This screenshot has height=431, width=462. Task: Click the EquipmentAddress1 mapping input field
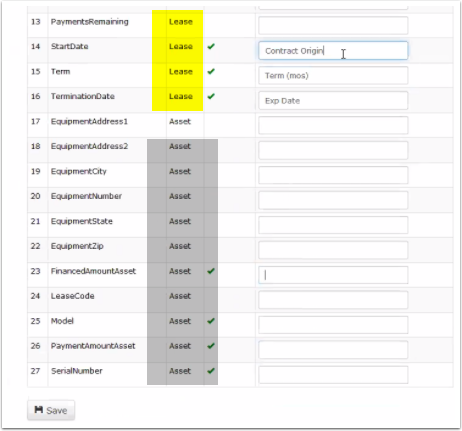[333, 125]
